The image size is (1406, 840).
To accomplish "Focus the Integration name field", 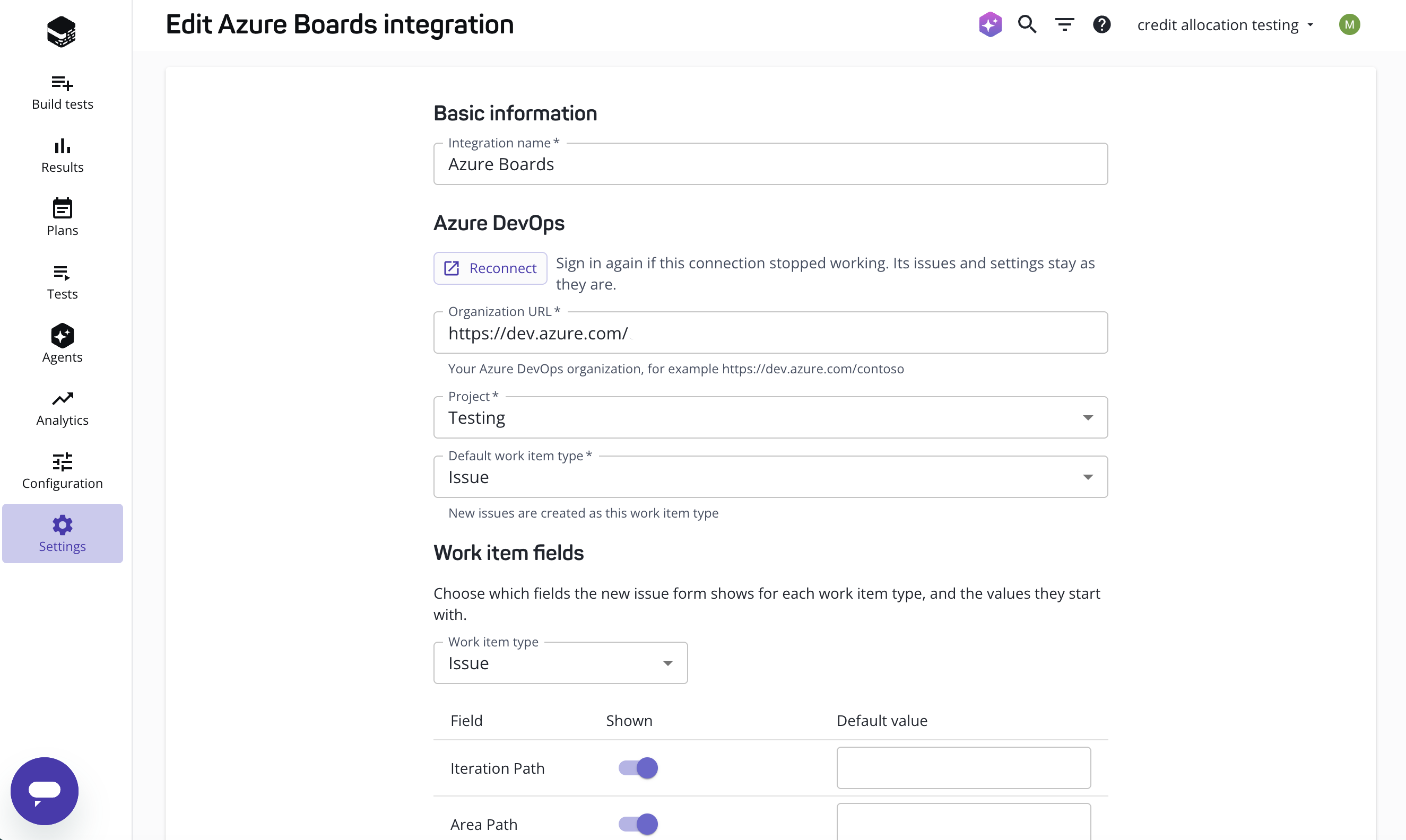I will tap(770, 164).
